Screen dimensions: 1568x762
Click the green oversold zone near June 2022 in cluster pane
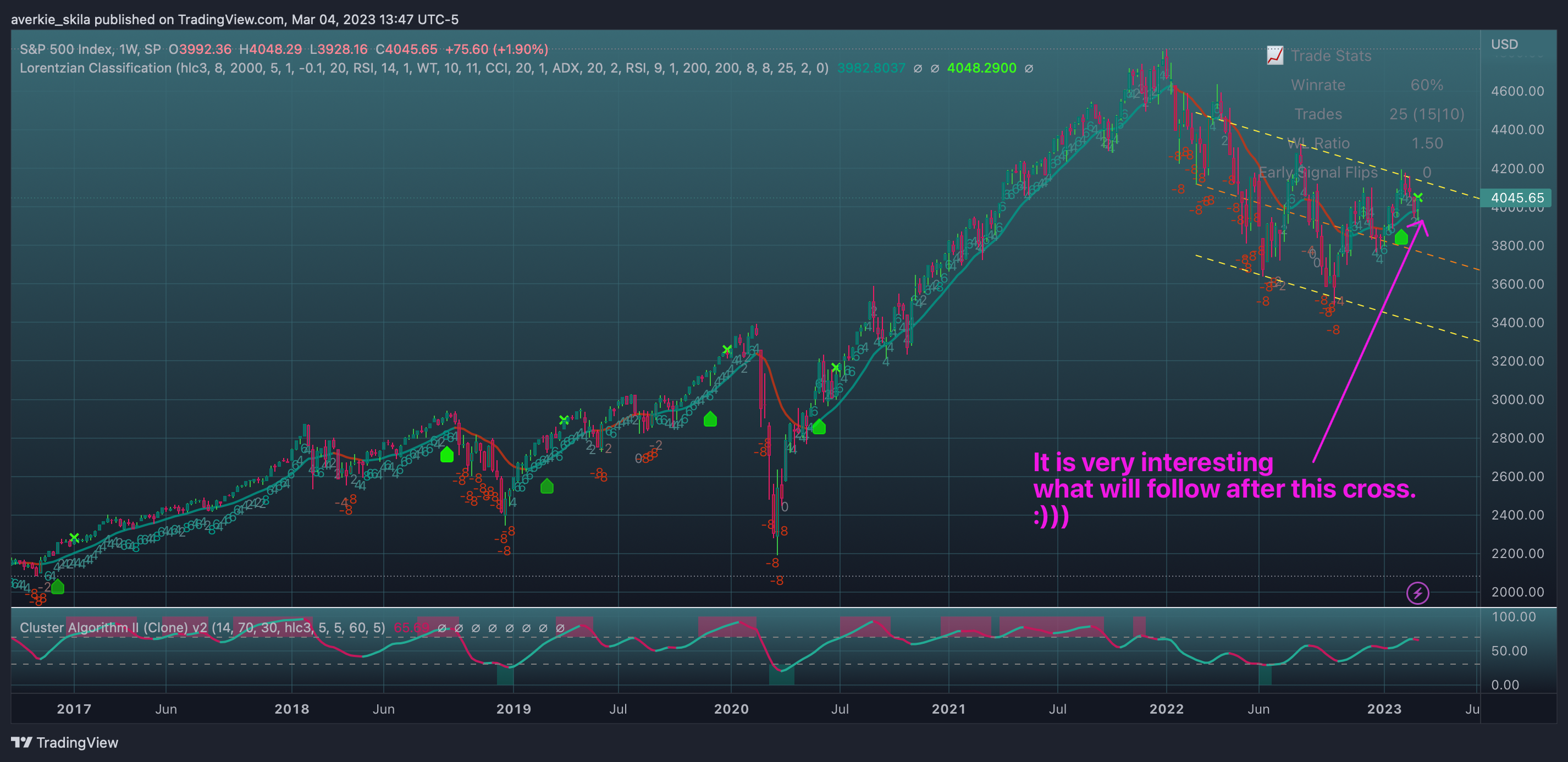tap(1265, 675)
